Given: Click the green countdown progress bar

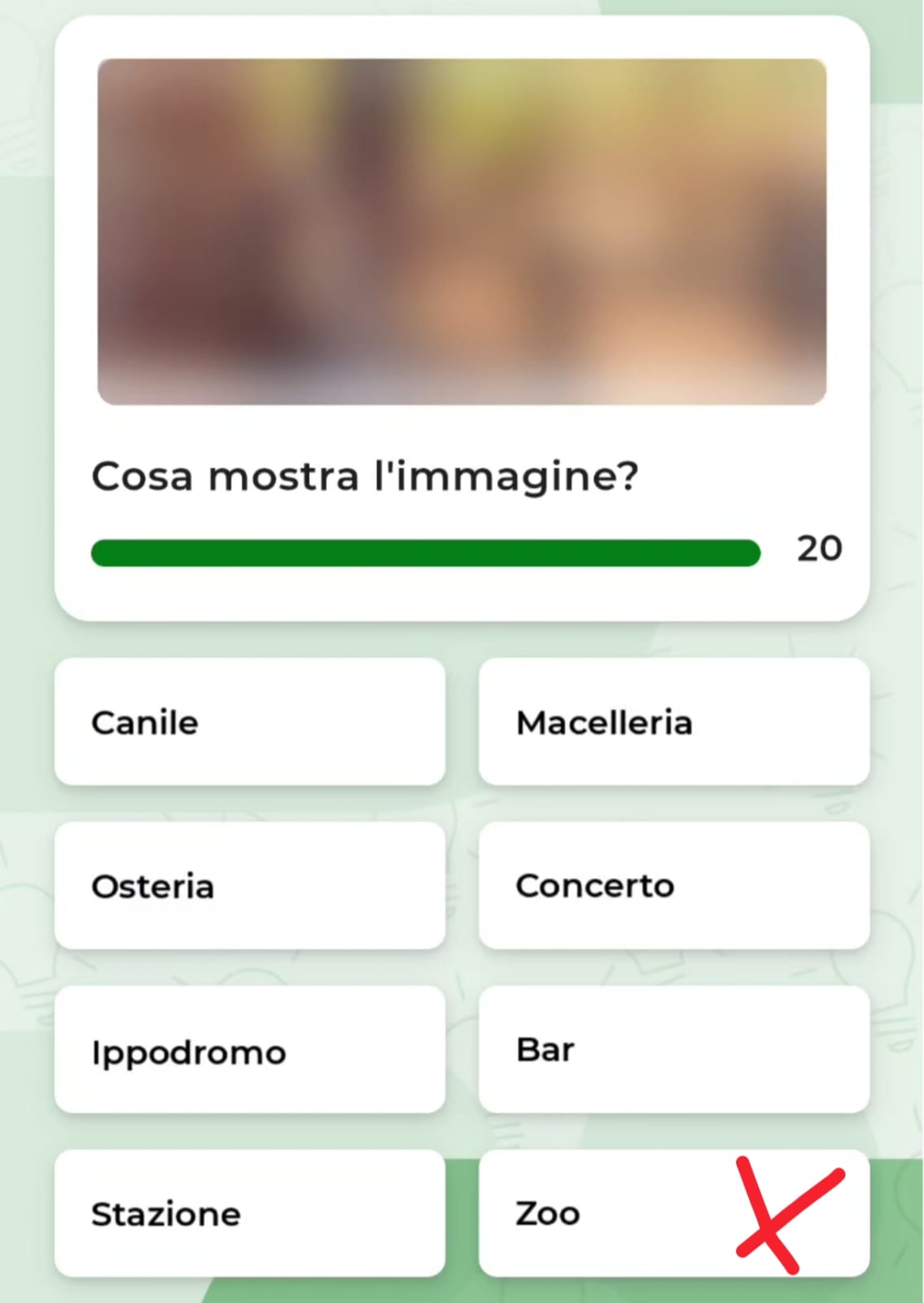Looking at the screenshot, I should (x=425, y=552).
